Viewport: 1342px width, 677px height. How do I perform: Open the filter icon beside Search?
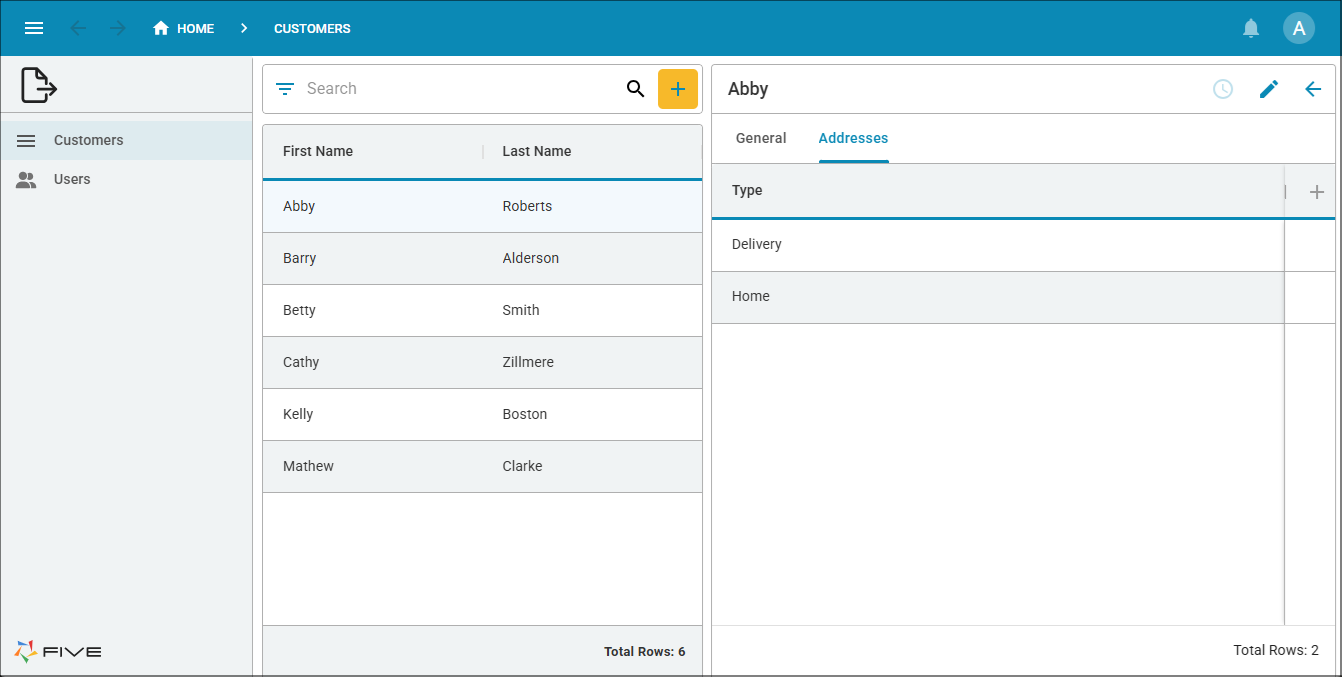point(285,89)
